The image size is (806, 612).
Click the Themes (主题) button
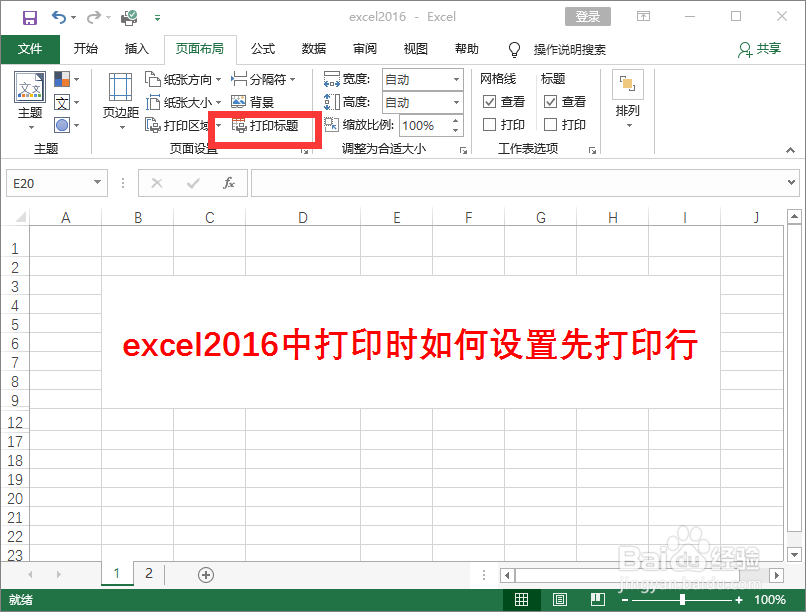click(x=30, y=100)
